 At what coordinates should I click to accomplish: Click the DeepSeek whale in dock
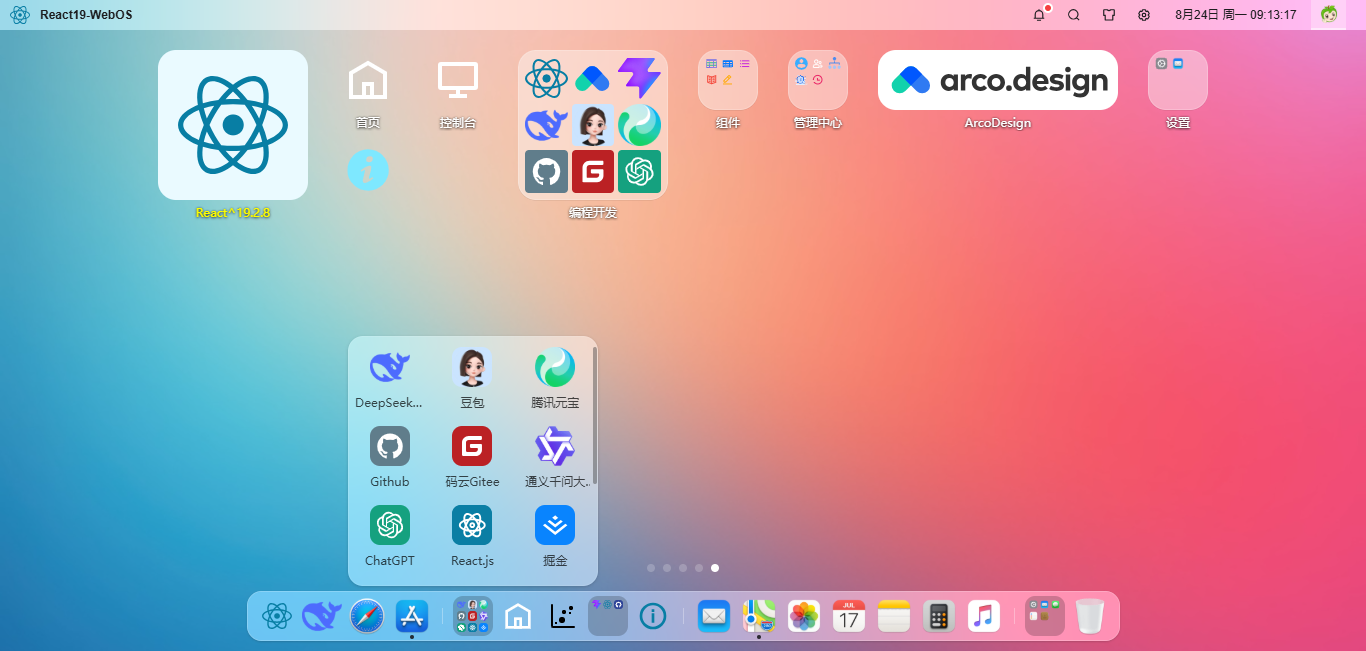coord(322,616)
